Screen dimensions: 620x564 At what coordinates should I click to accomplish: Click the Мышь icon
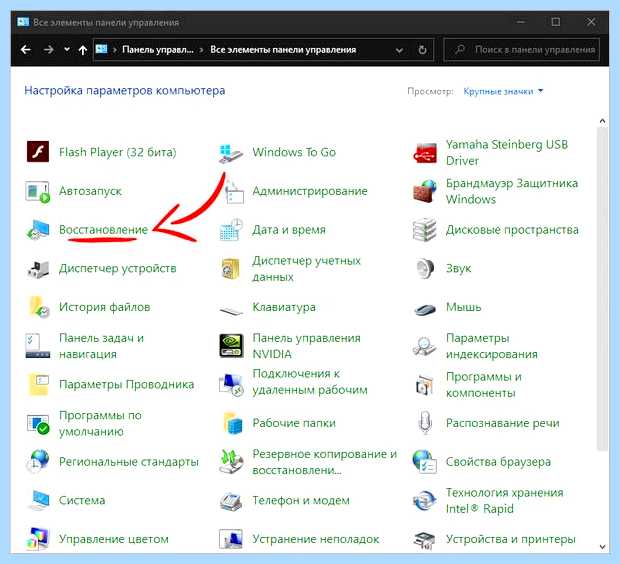425,308
